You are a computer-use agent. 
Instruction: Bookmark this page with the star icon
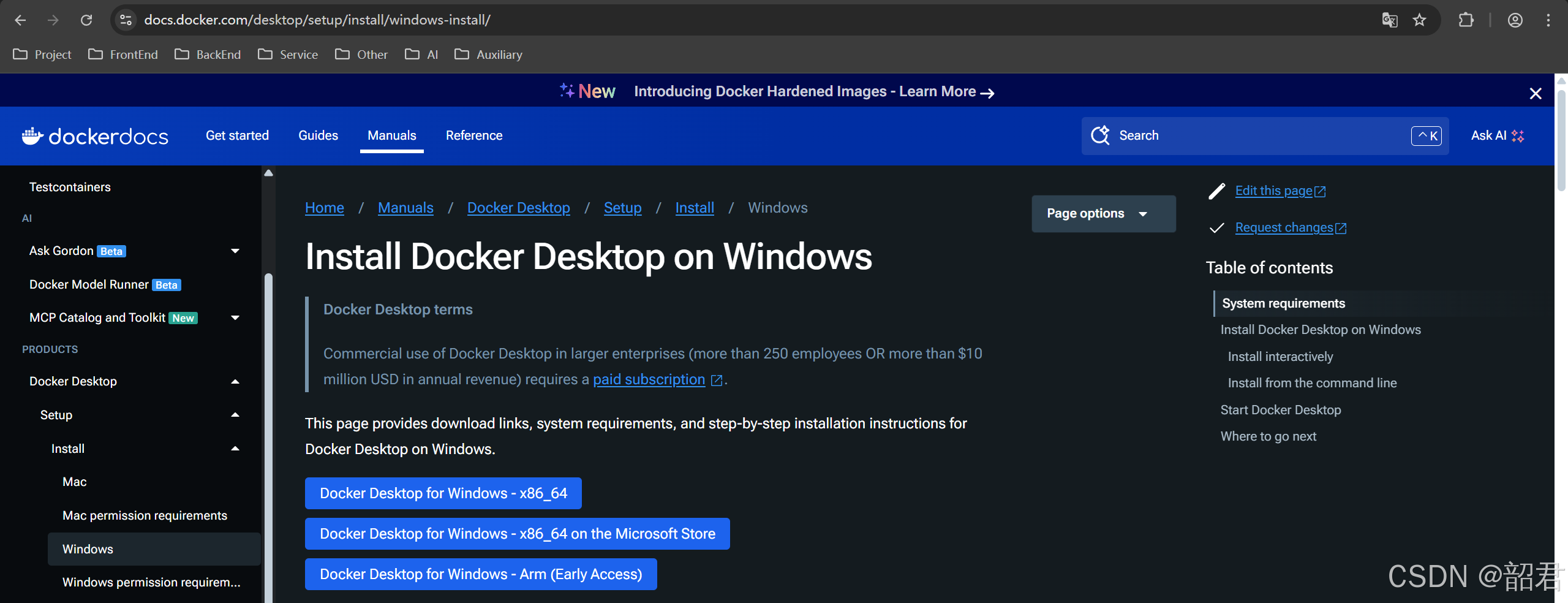pos(1419,20)
